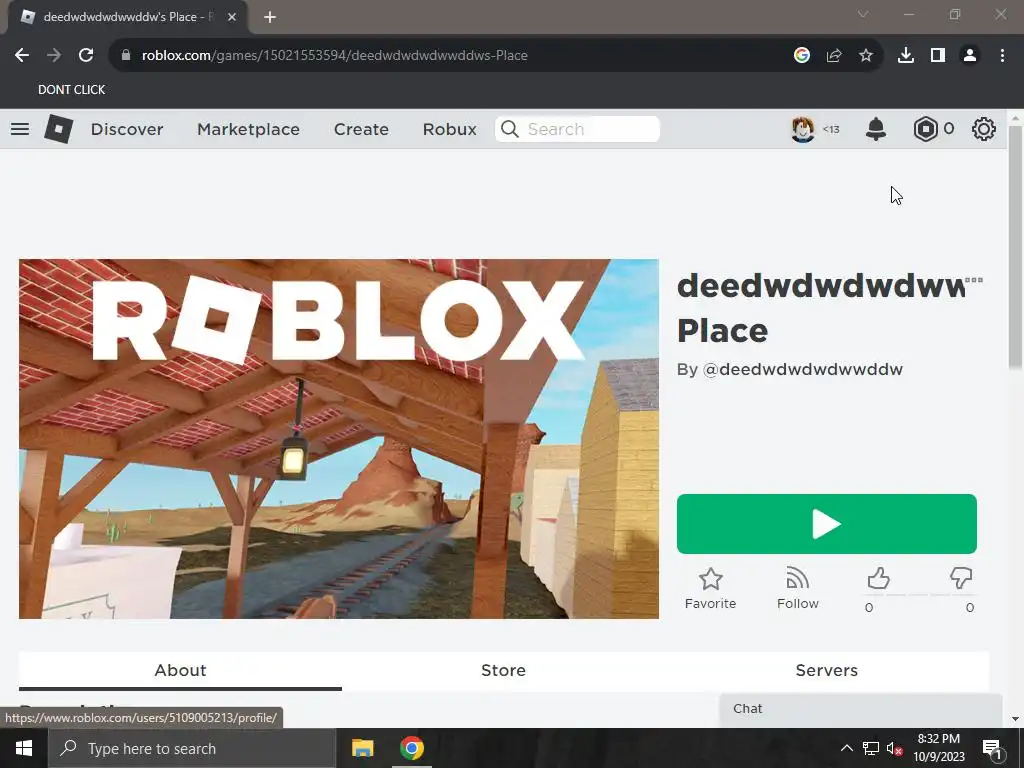Click the Google icon in address bar

pos(802,56)
